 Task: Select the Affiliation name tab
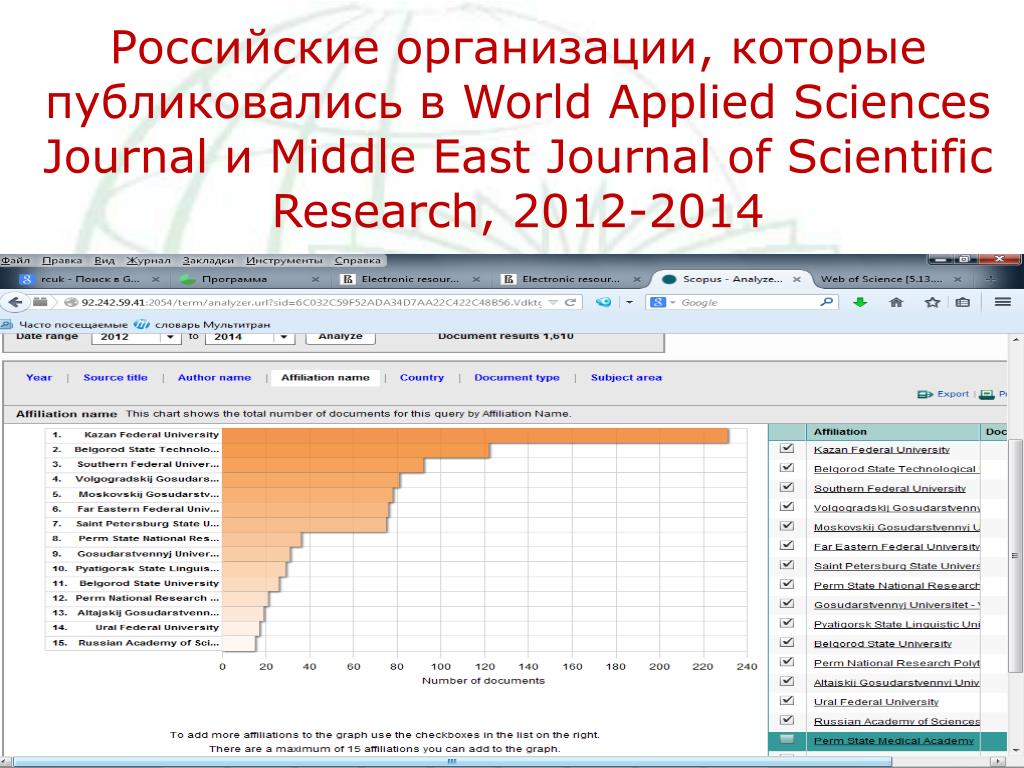tap(325, 377)
